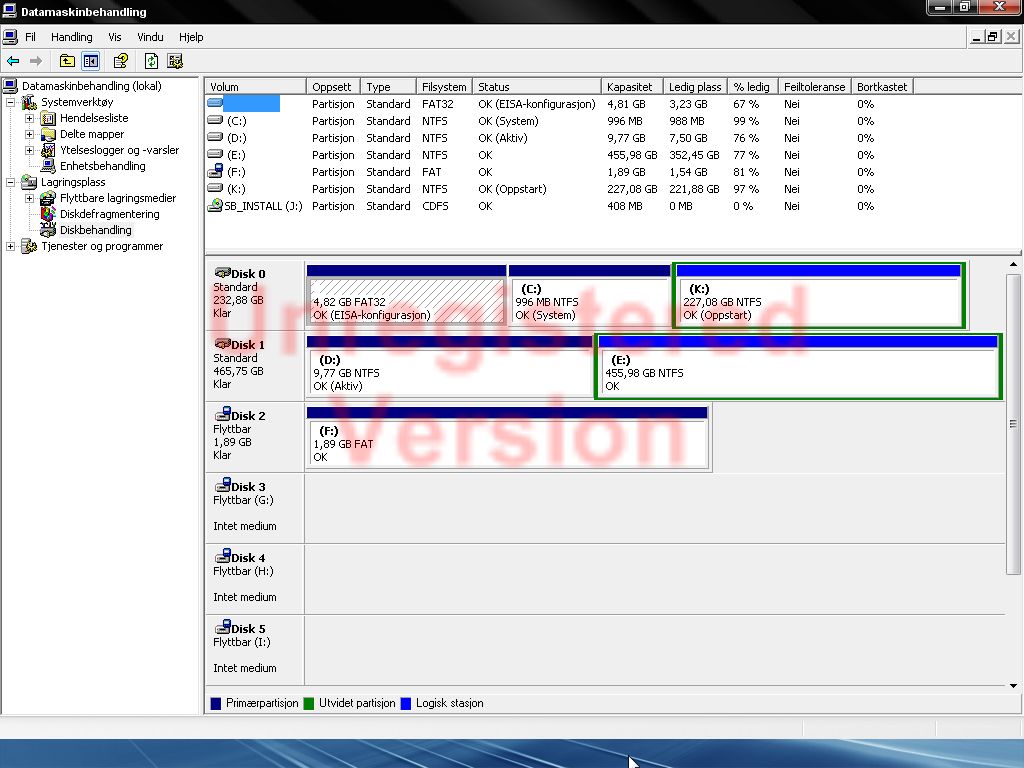Click the Diskdefragmentering icon
The width and height of the screenshot is (1024, 768).
(48, 214)
